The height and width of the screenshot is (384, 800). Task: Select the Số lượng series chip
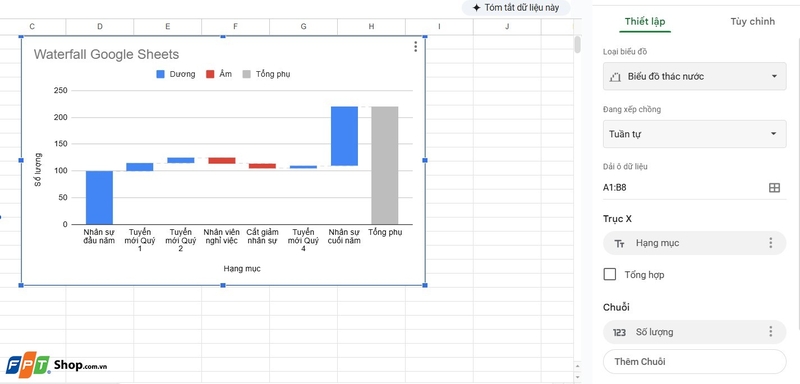pyautogui.click(x=694, y=332)
